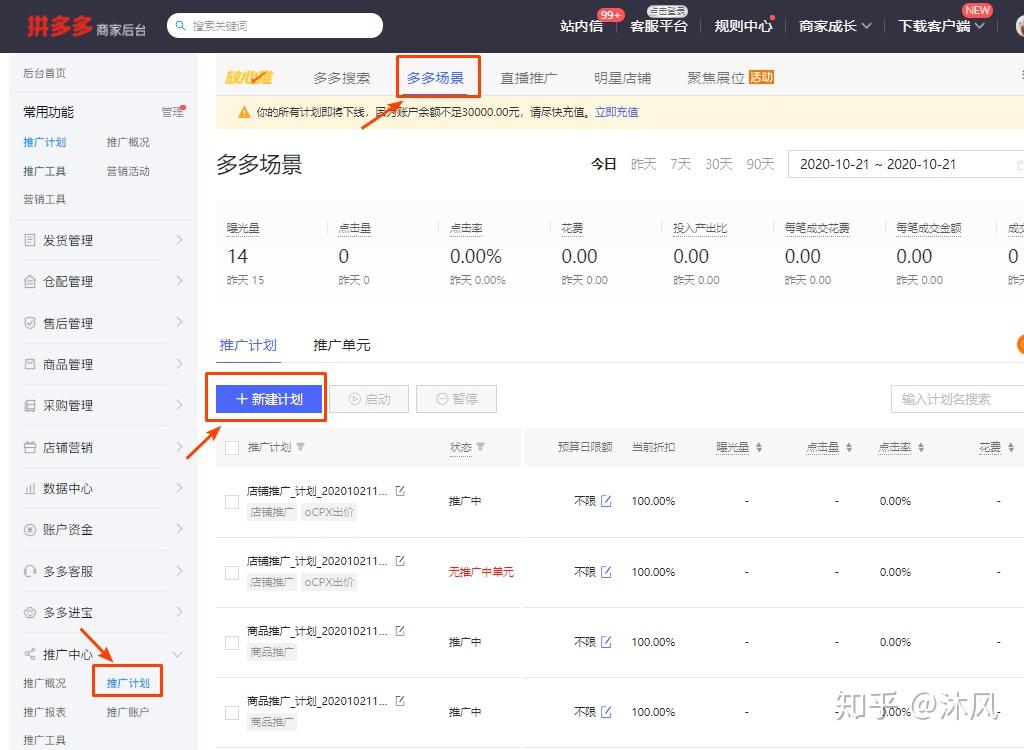Check the select-all checkbox in the table header
The height and width of the screenshot is (750, 1024).
tap(232, 448)
